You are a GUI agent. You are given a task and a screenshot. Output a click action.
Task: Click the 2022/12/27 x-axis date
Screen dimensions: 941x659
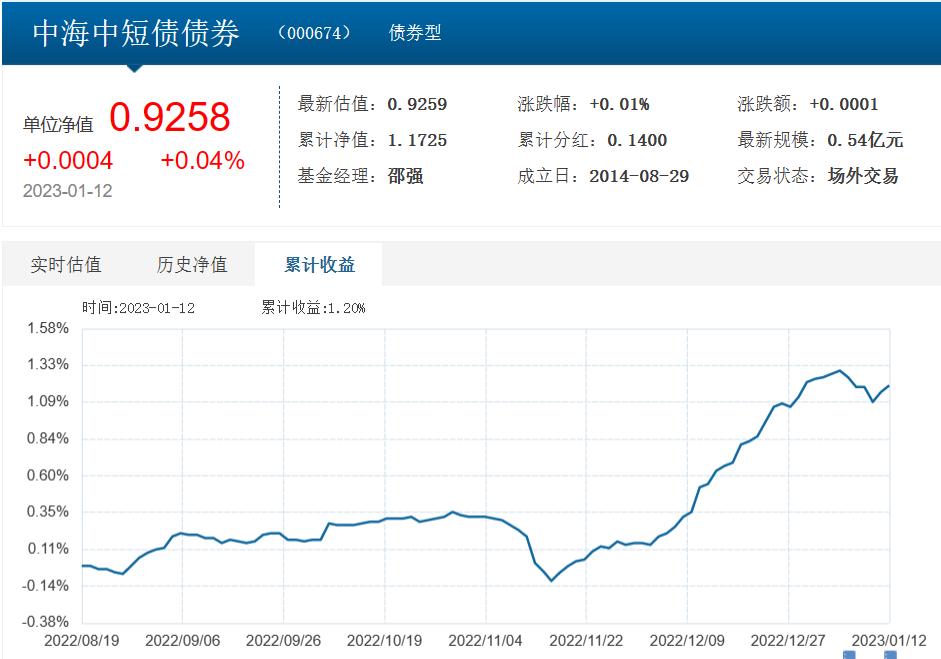[788, 640]
